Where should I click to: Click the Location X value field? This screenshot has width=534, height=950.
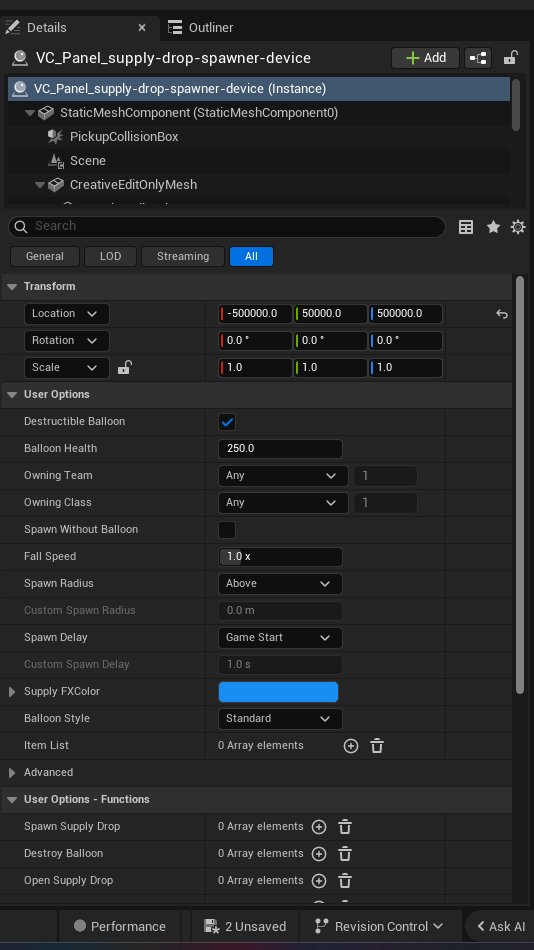coord(255,314)
